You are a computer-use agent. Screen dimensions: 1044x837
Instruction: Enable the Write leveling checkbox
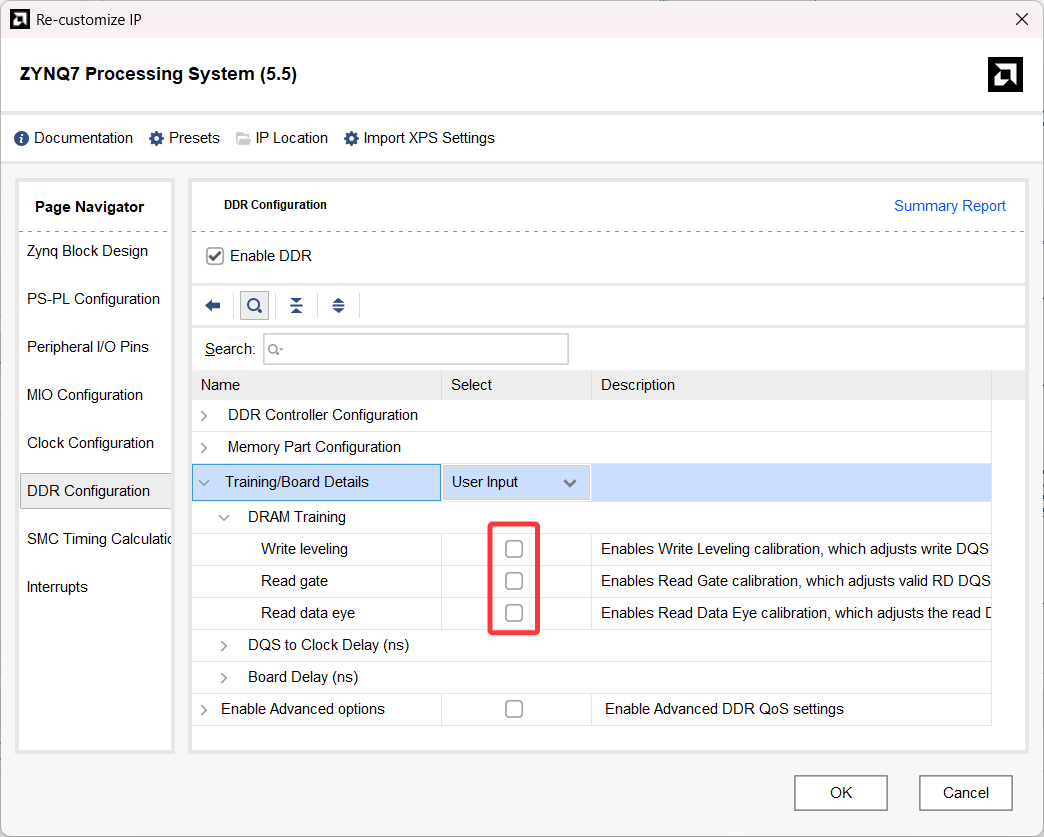point(514,549)
